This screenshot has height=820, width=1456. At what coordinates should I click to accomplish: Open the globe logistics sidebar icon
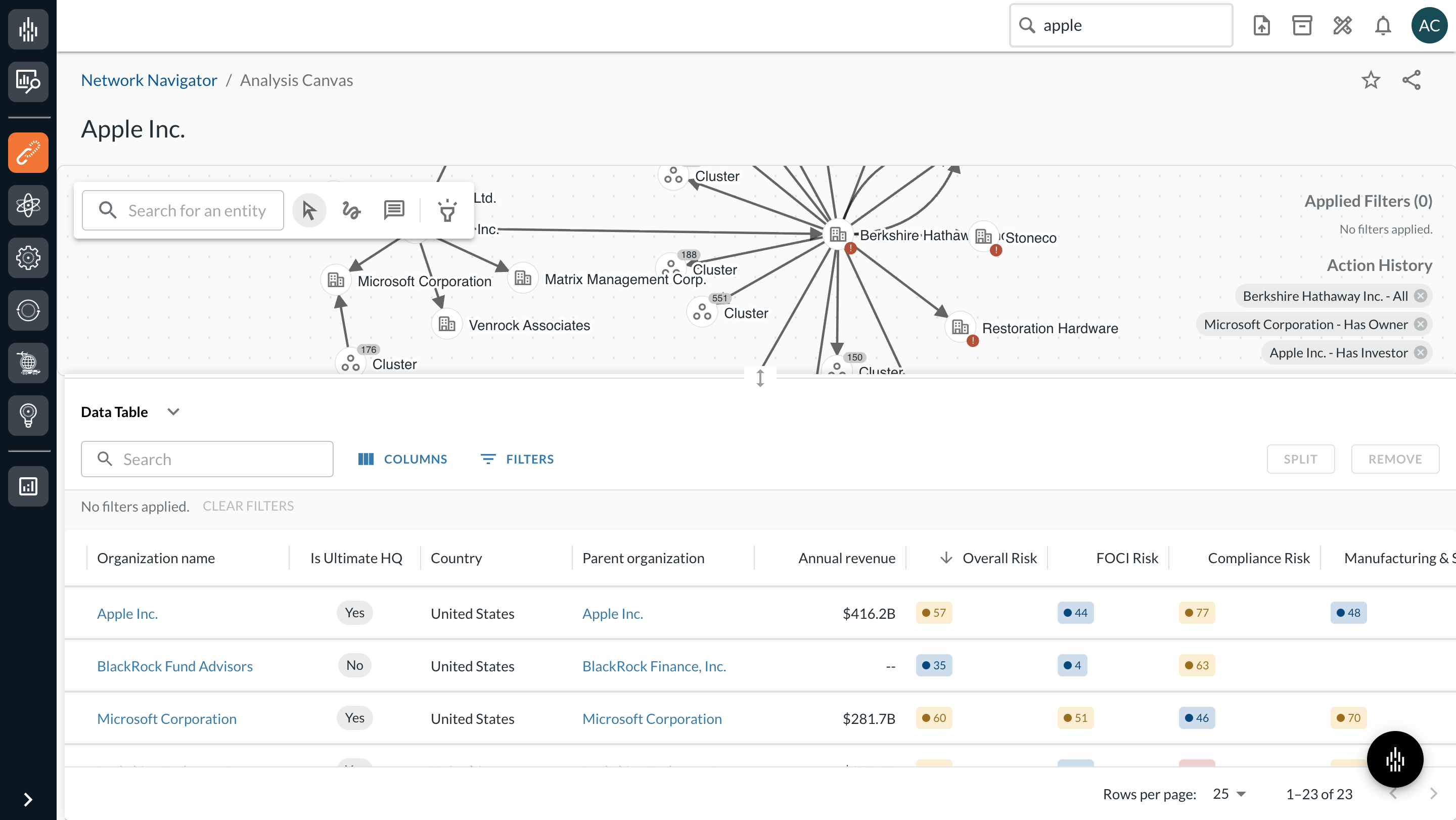point(28,363)
